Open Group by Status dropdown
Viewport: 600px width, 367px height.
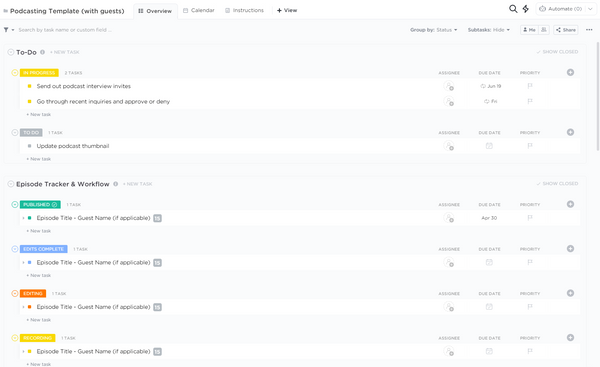(434, 30)
